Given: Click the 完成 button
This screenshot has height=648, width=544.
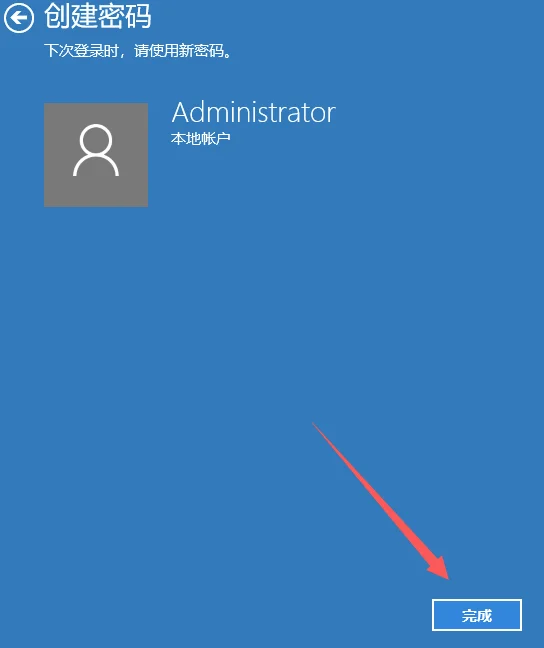Looking at the screenshot, I should (x=477, y=615).
